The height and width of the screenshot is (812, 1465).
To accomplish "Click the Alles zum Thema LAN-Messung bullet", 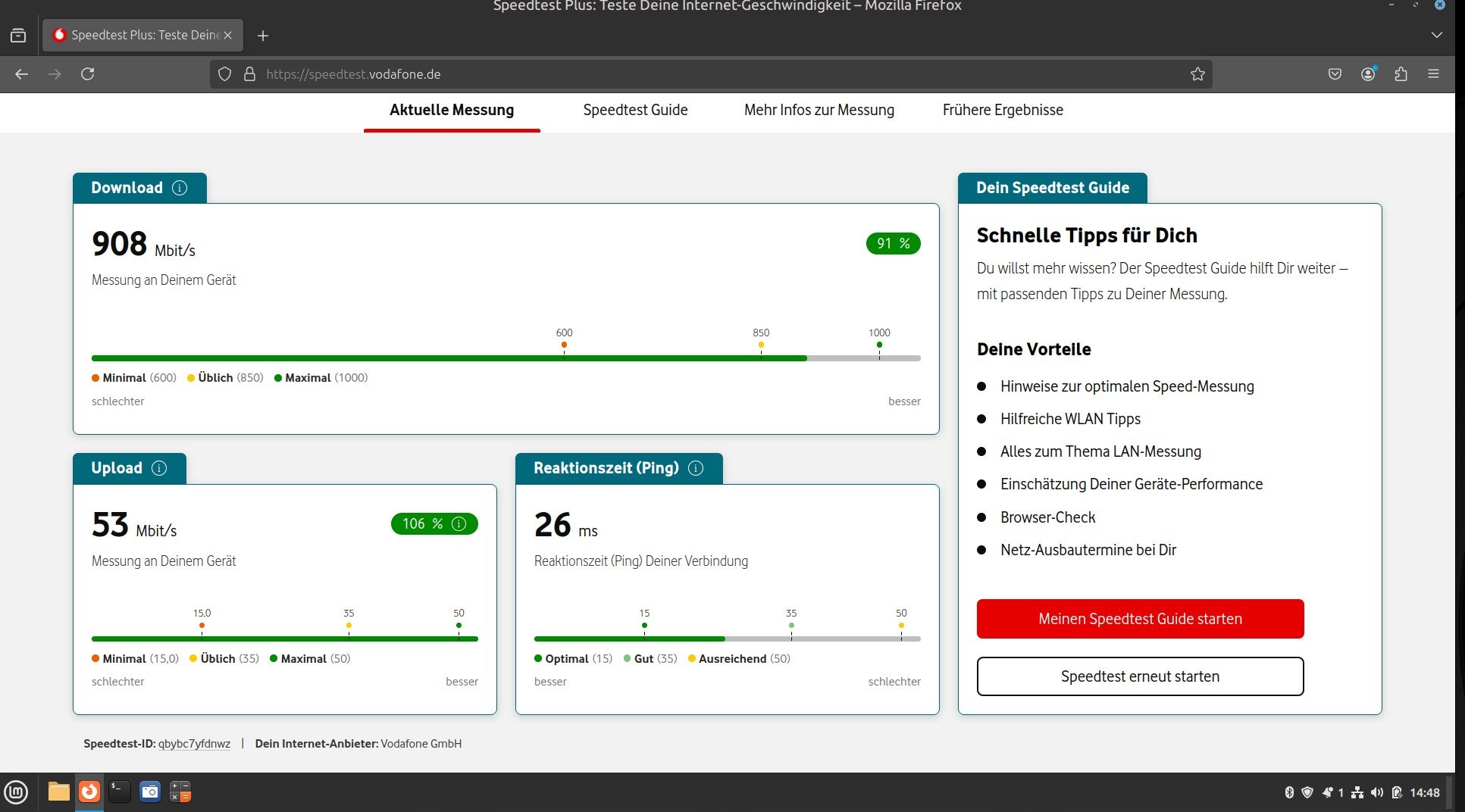I will click(1100, 451).
